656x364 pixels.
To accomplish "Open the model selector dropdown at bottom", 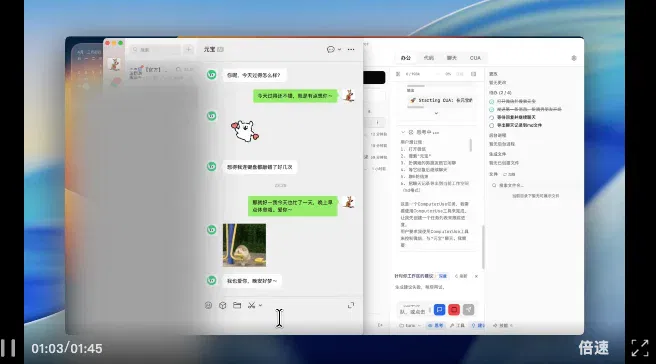I will coord(410,325).
